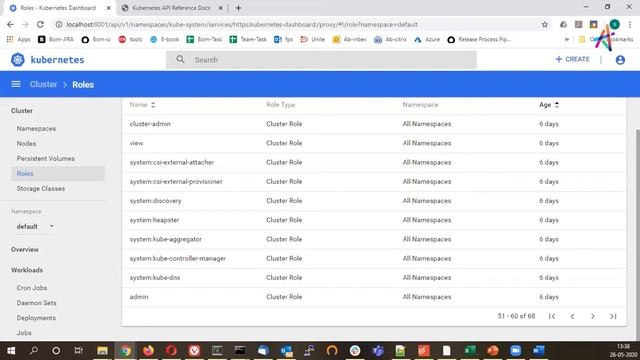
Task: Select the Roles - Kubernetes Dashboard tab
Action: pos(58,8)
